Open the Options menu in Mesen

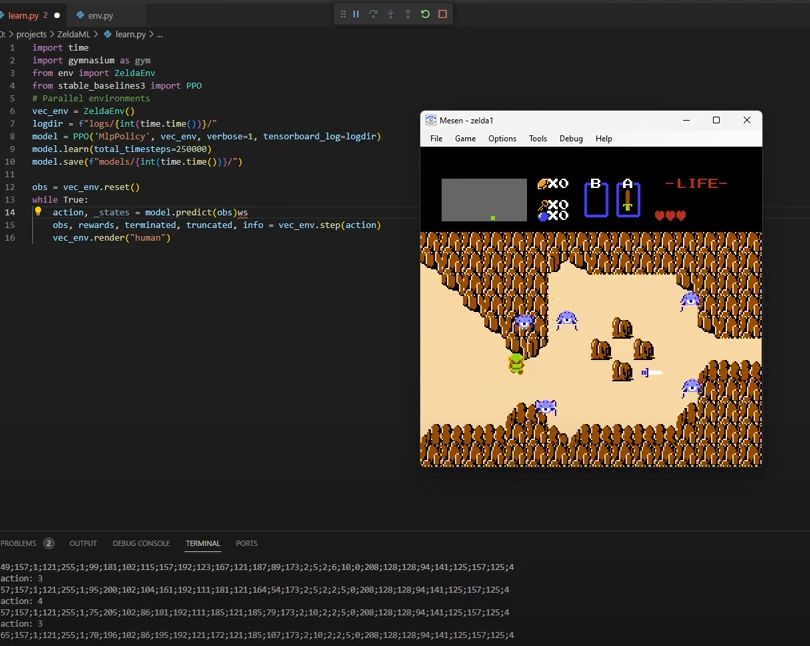502,138
